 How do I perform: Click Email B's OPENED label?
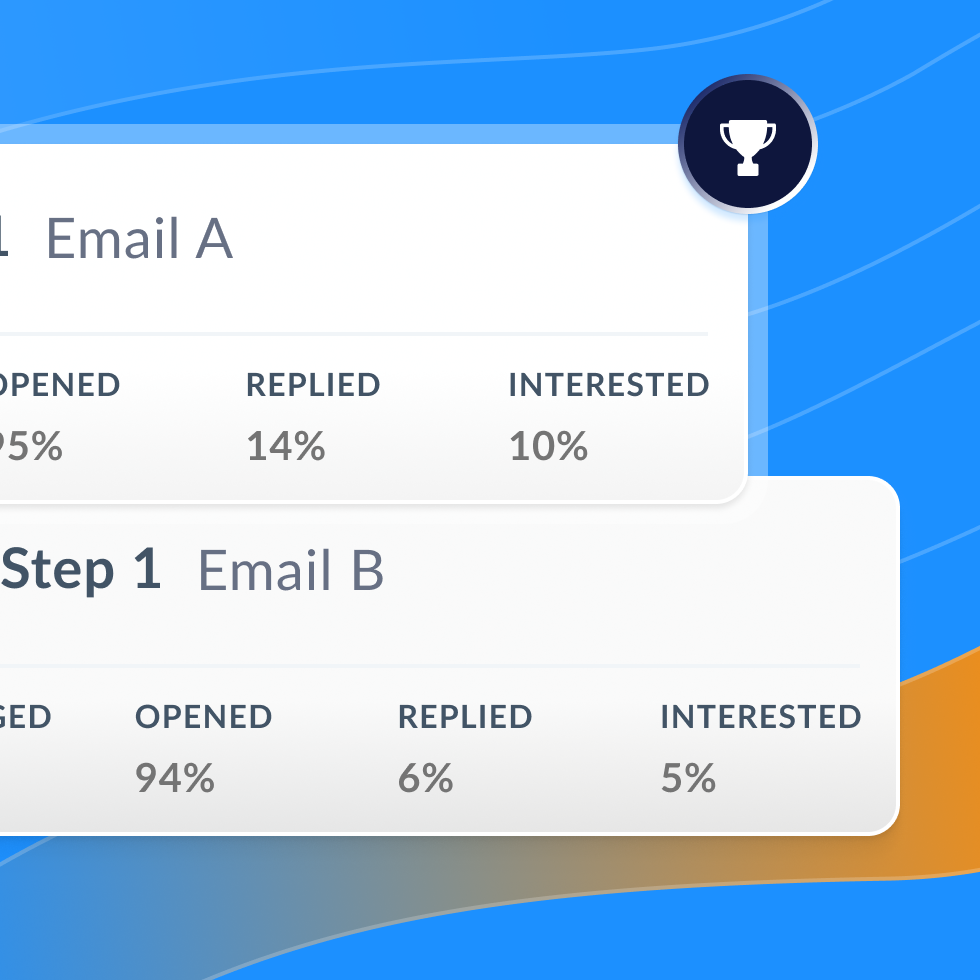point(204,717)
